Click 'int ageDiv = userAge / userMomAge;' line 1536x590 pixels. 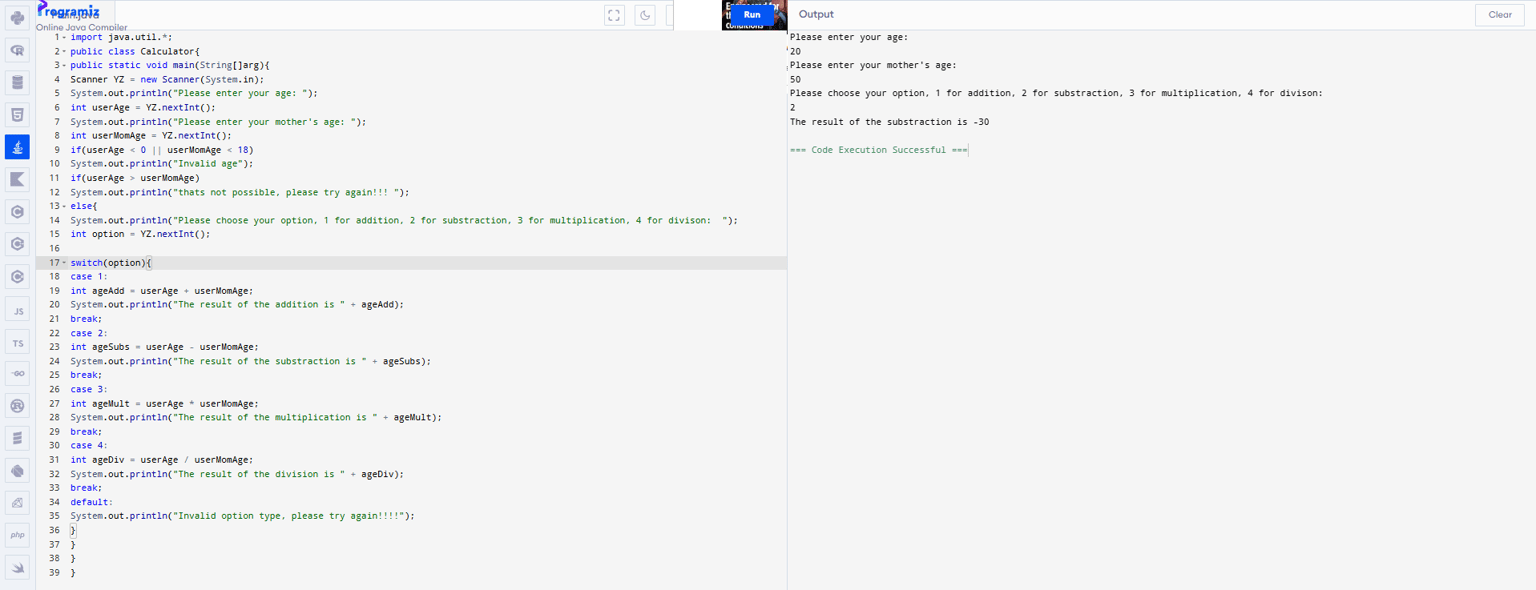click(162, 460)
